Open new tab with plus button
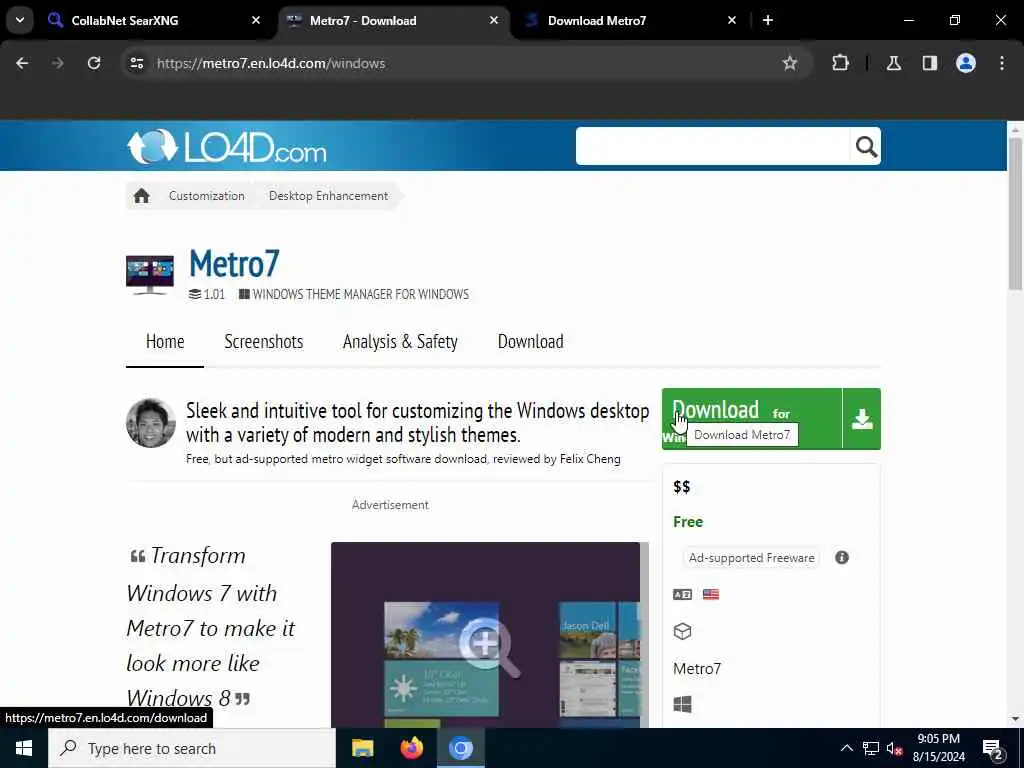The image size is (1024, 768). 768,20
